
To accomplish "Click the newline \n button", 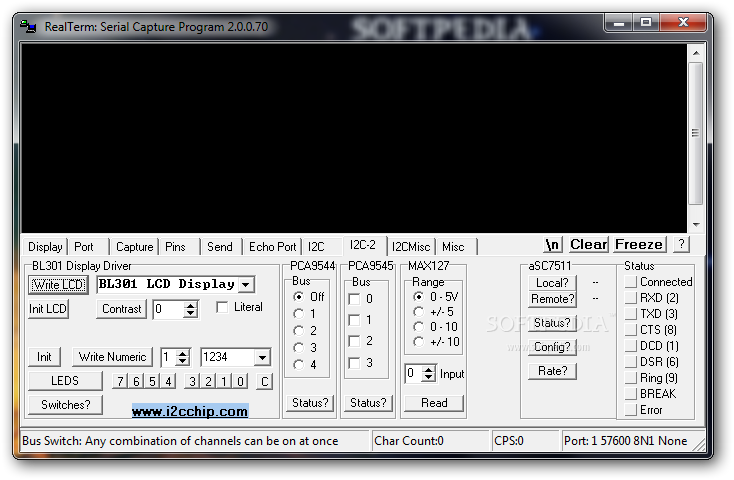I will coord(553,245).
